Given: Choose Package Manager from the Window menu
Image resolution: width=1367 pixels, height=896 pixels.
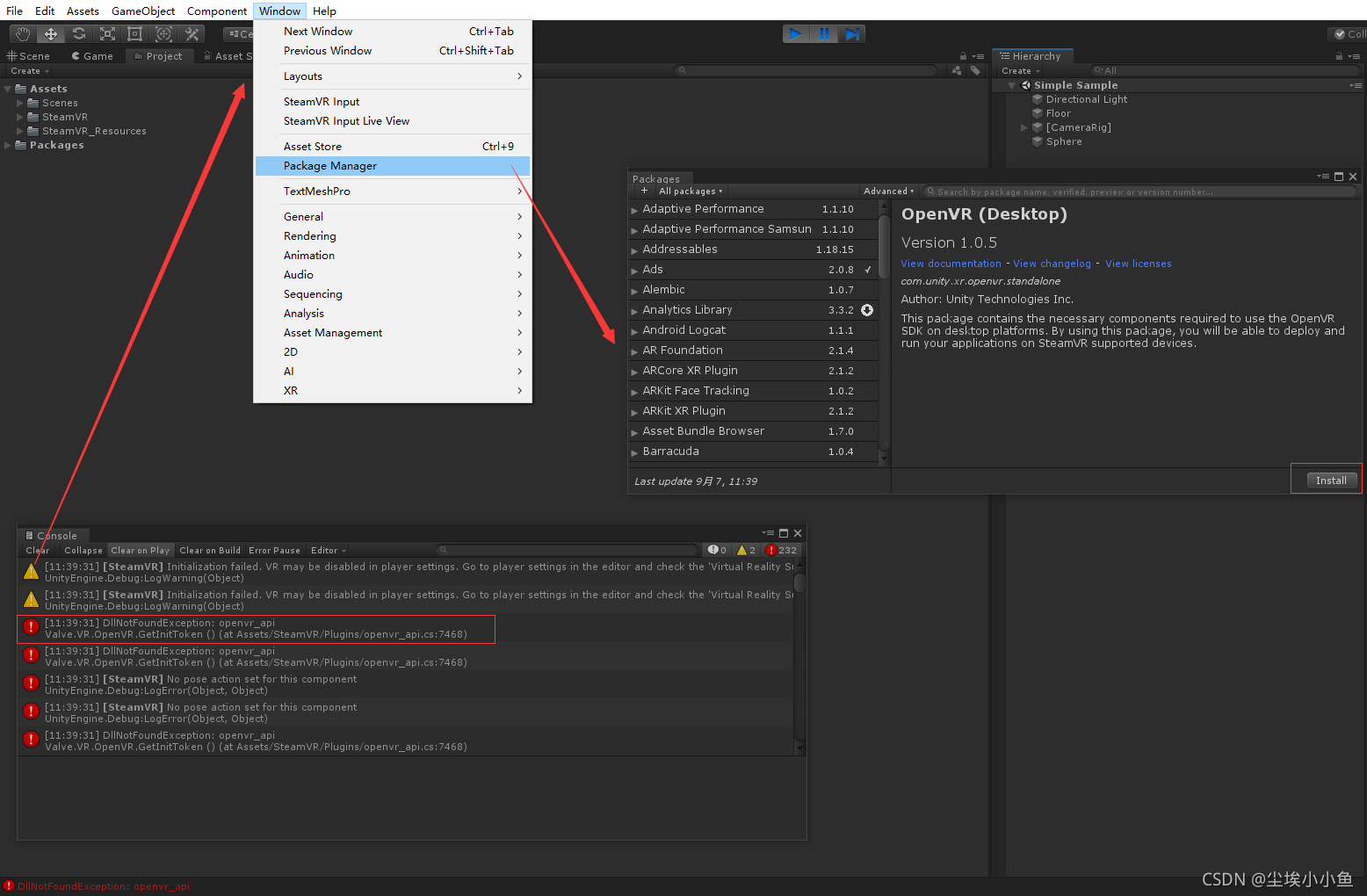Looking at the screenshot, I should click(x=393, y=166).
